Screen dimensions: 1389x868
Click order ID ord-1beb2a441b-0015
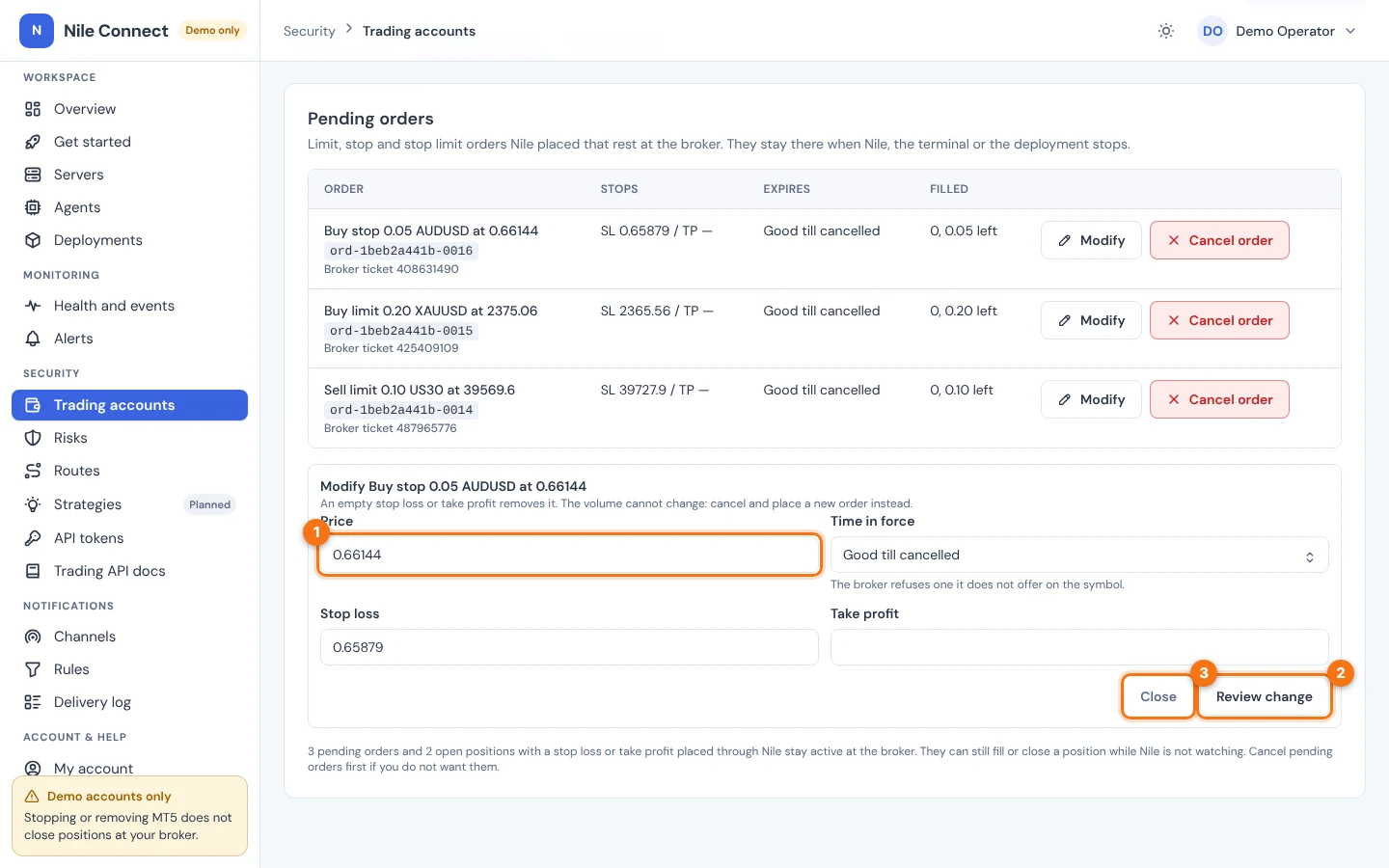pos(401,331)
